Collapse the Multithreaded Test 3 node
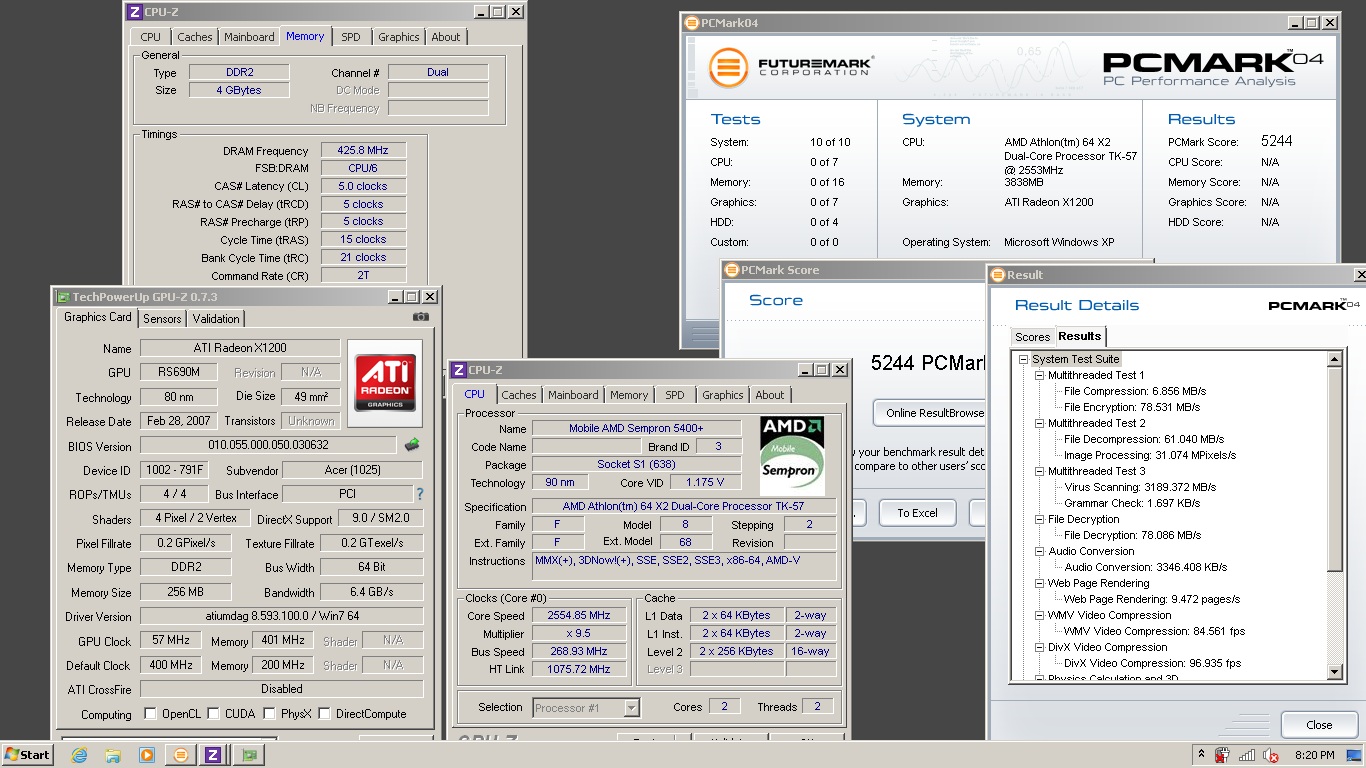Viewport: 1366px width, 768px height. (x=1039, y=471)
